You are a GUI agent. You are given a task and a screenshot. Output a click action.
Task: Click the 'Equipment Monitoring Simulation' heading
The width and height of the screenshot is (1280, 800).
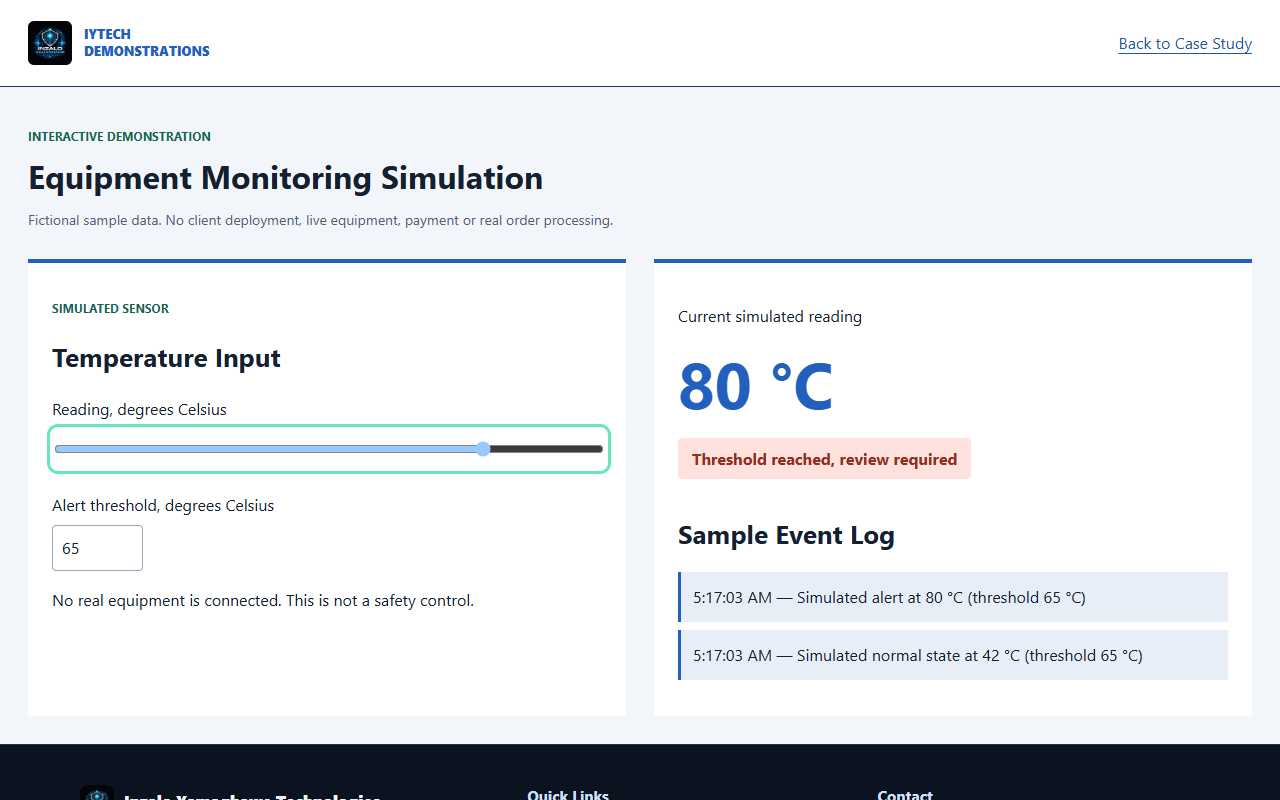[286, 178]
